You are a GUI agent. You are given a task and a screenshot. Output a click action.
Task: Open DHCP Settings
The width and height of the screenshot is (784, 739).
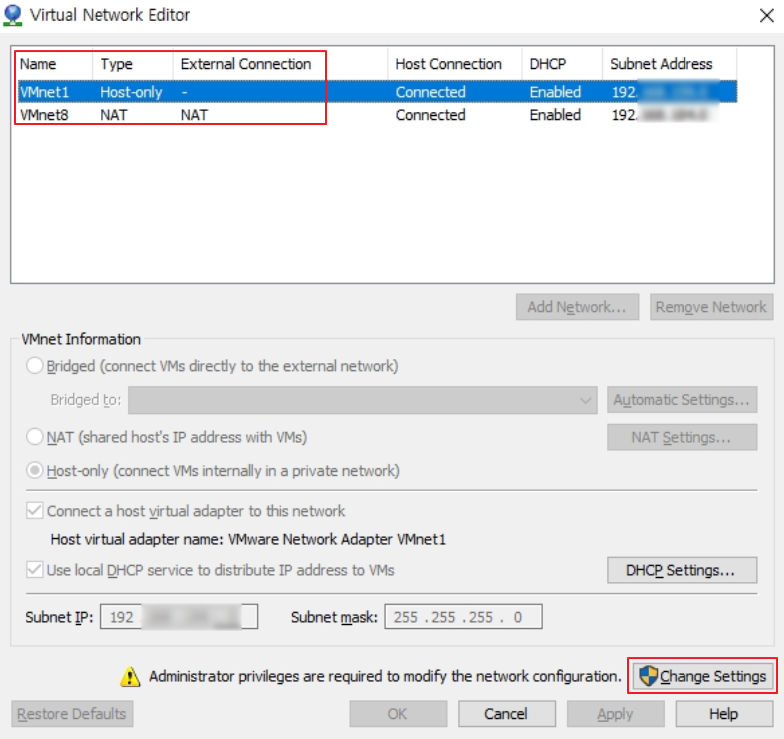coord(682,570)
